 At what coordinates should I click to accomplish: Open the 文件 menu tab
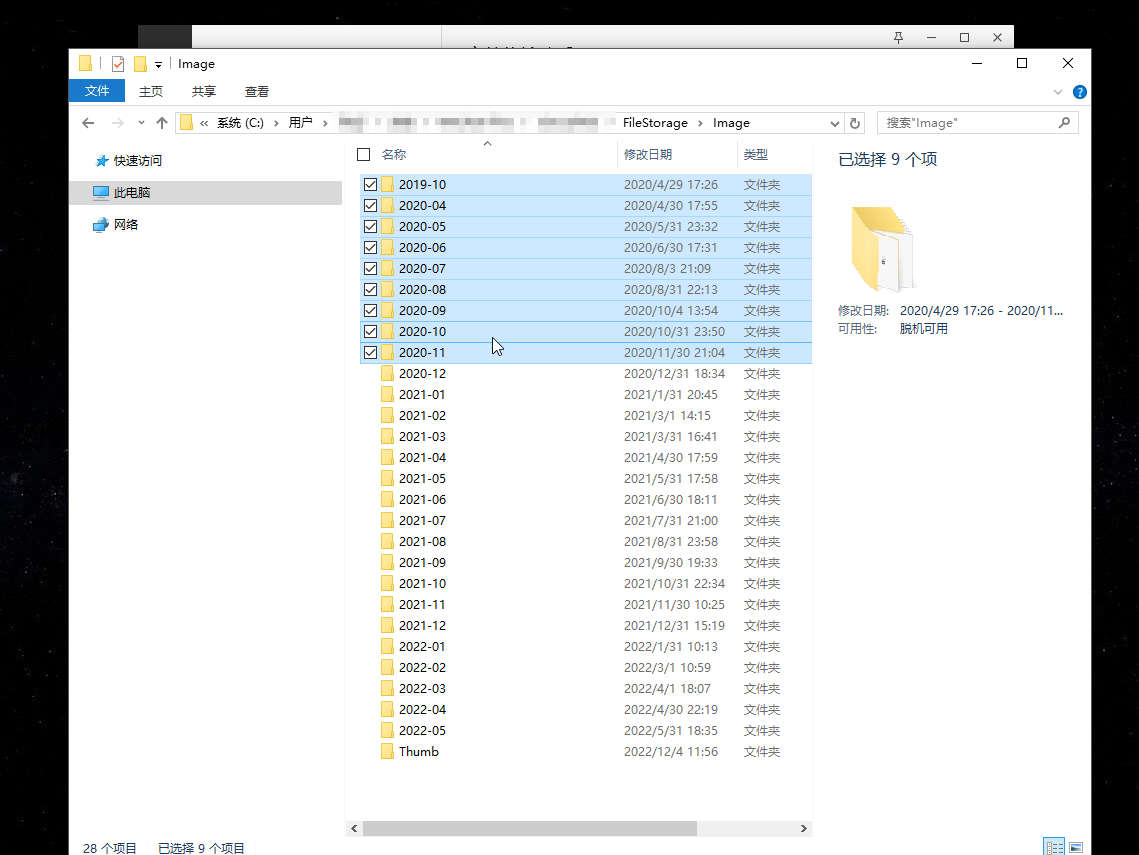tap(97, 91)
